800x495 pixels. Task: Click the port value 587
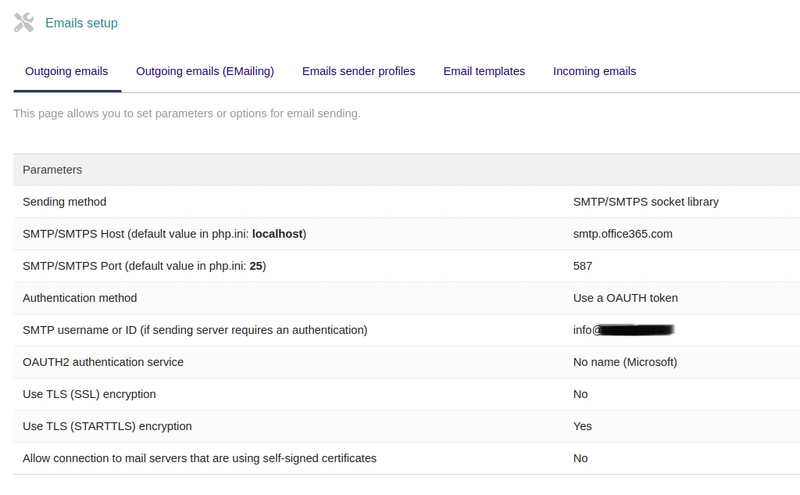point(583,266)
